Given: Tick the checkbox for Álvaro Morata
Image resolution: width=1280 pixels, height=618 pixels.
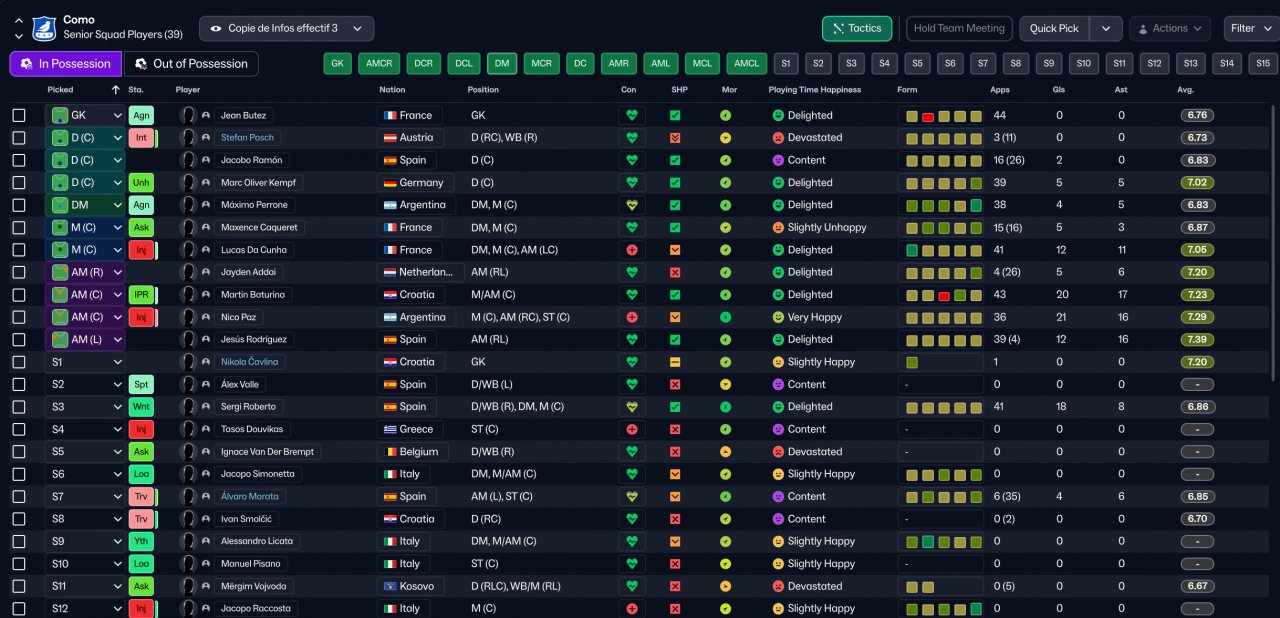Looking at the screenshot, I should [19, 496].
